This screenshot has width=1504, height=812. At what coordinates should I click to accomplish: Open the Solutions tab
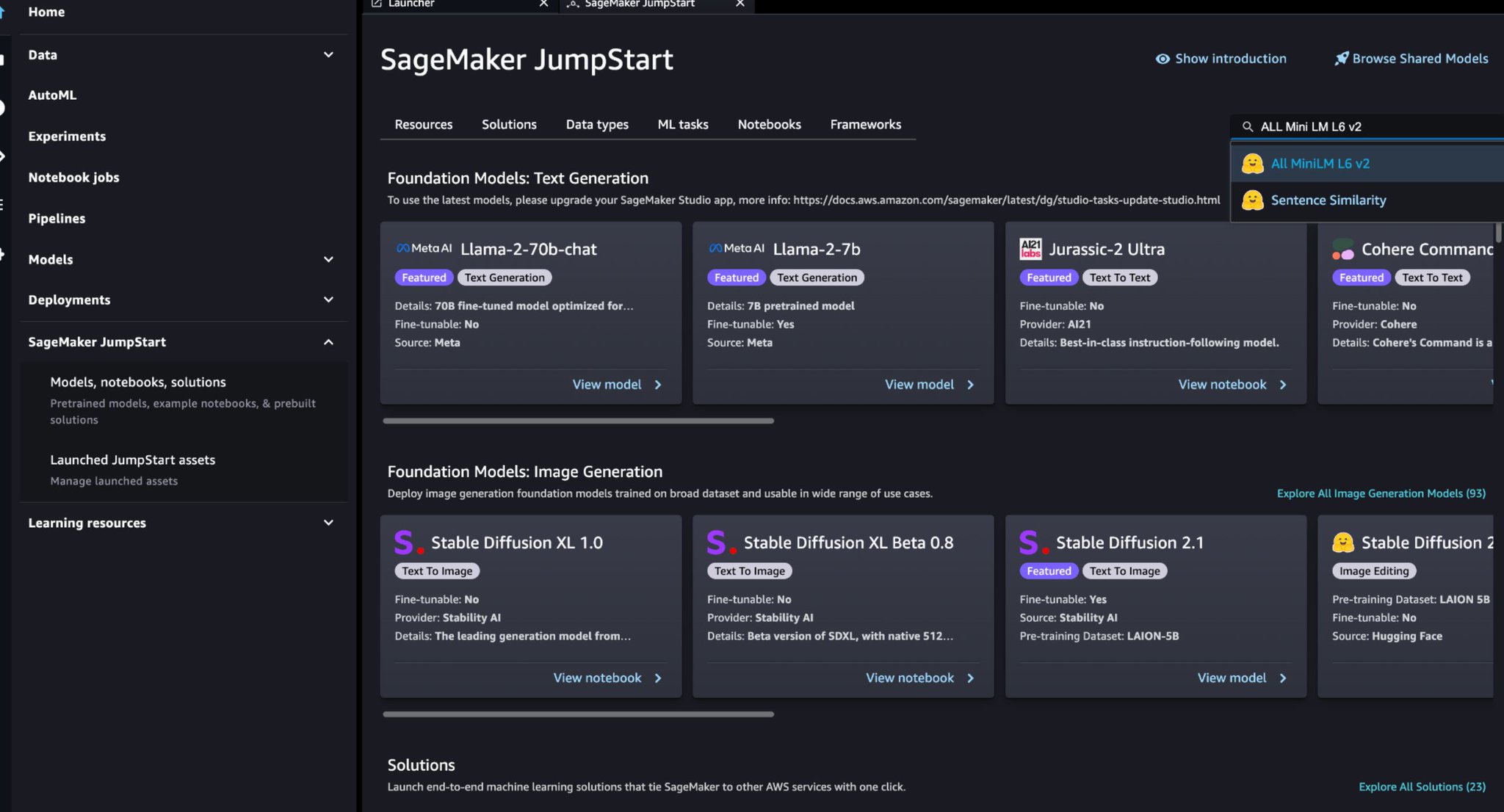pos(509,125)
